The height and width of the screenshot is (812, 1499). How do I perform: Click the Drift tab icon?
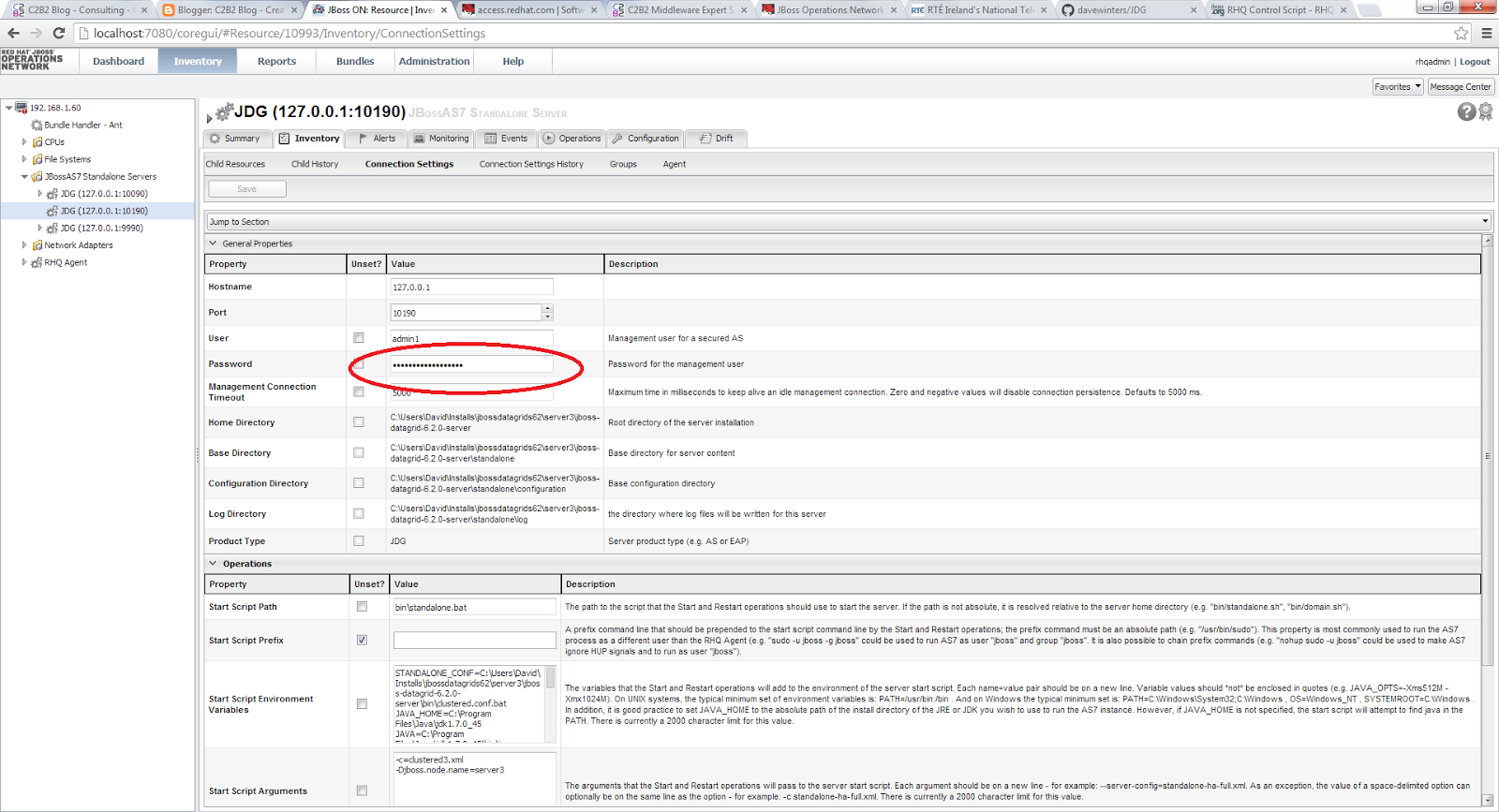[705, 138]
